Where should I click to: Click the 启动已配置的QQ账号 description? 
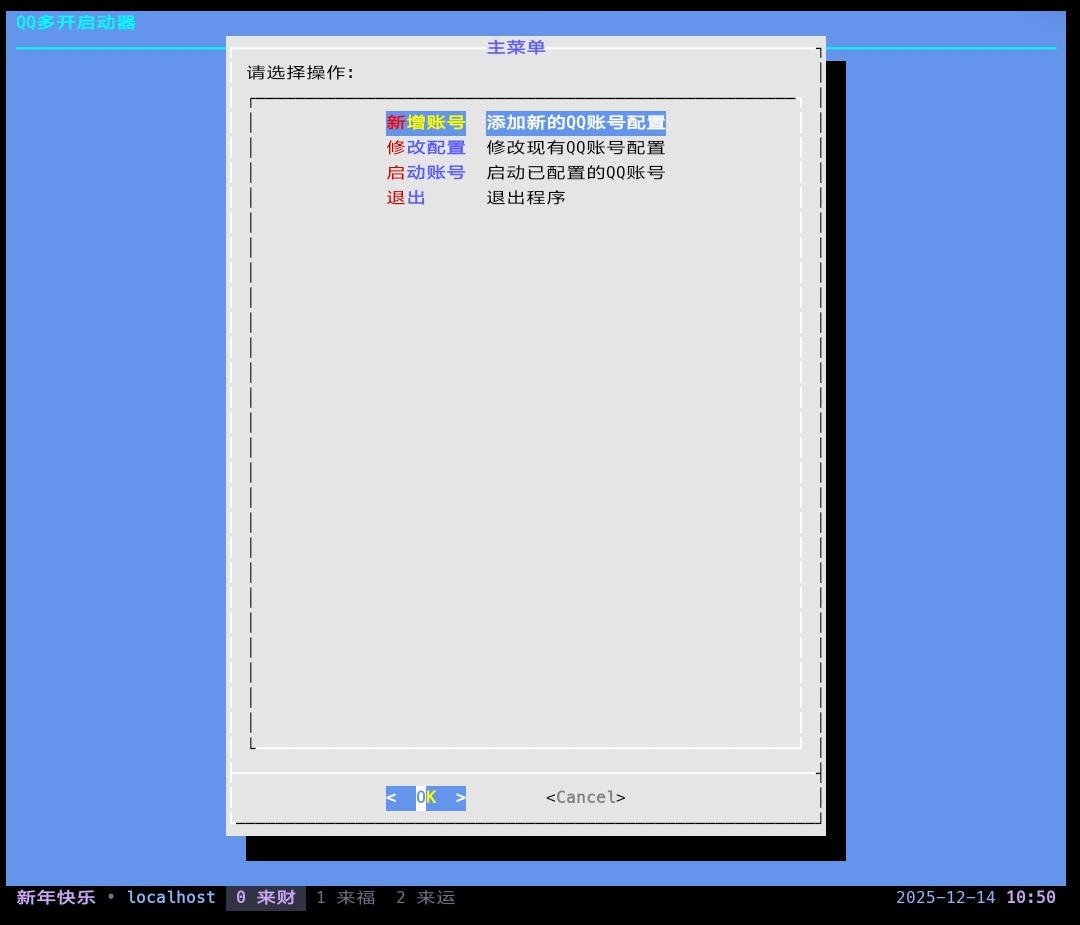pos(576,173)
